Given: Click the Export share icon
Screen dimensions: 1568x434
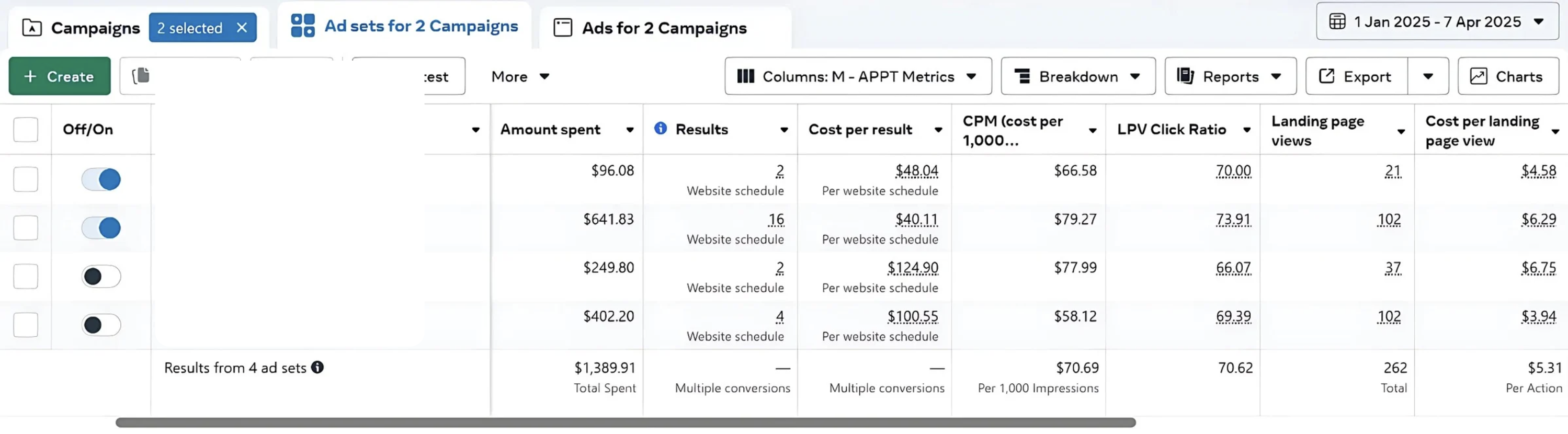Looking at the screenshot, I should click(x=1326, y=75).
